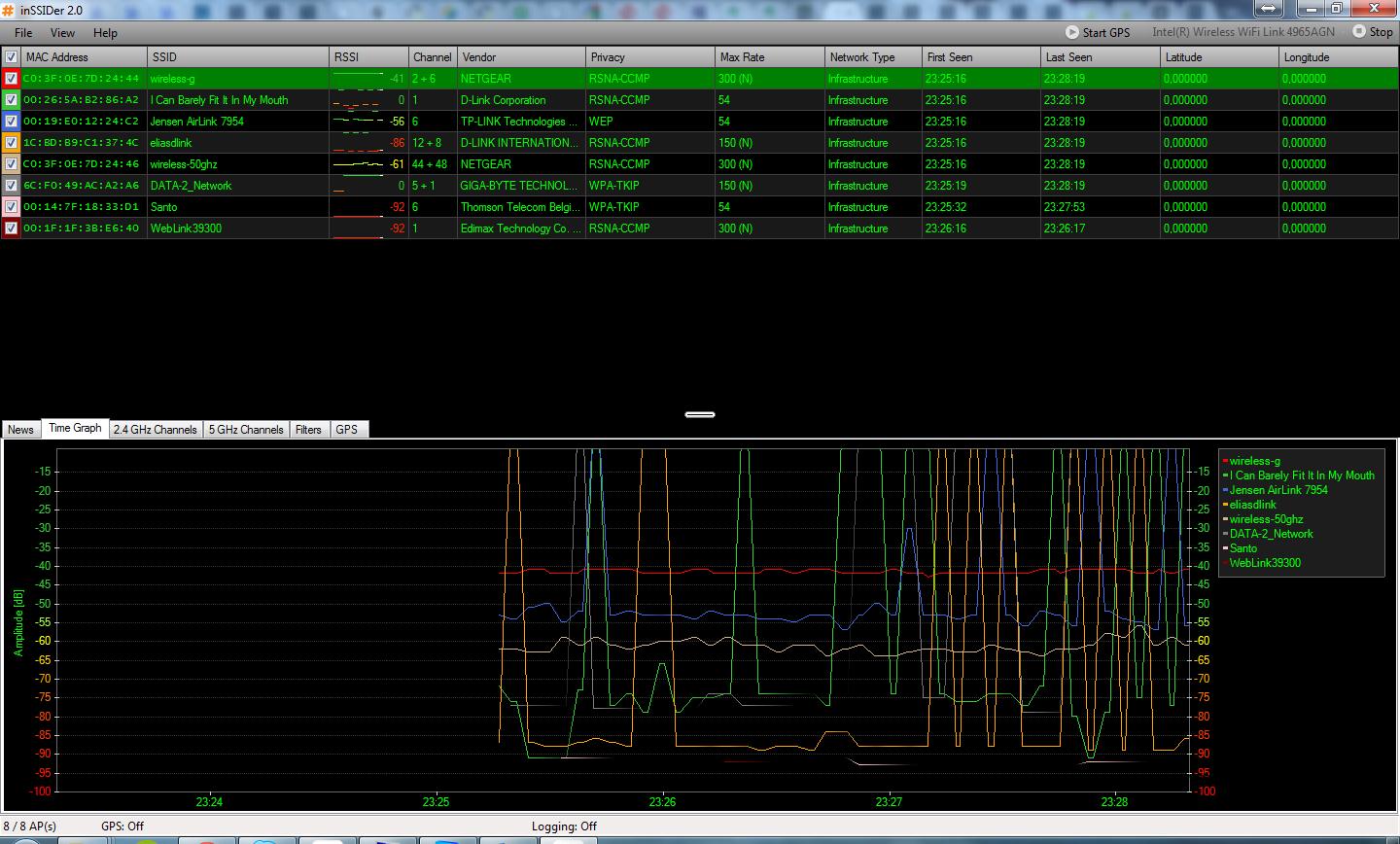The image size is (1400, 844).
Task: Open the Filters tab
Action: pyautogui.click(x=308, y=429)
